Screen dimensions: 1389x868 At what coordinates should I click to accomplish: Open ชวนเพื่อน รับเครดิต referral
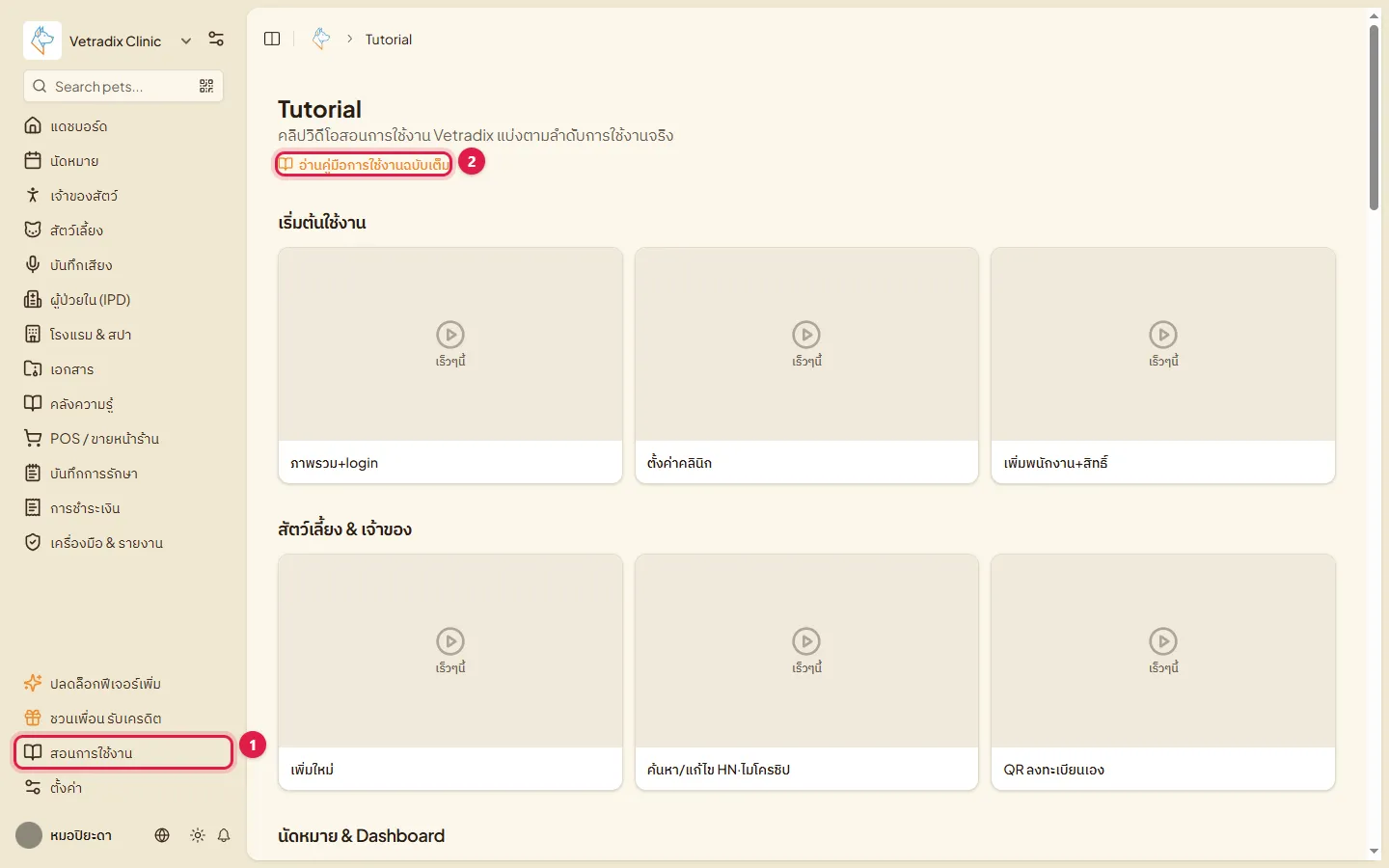[x=123, y=719]
